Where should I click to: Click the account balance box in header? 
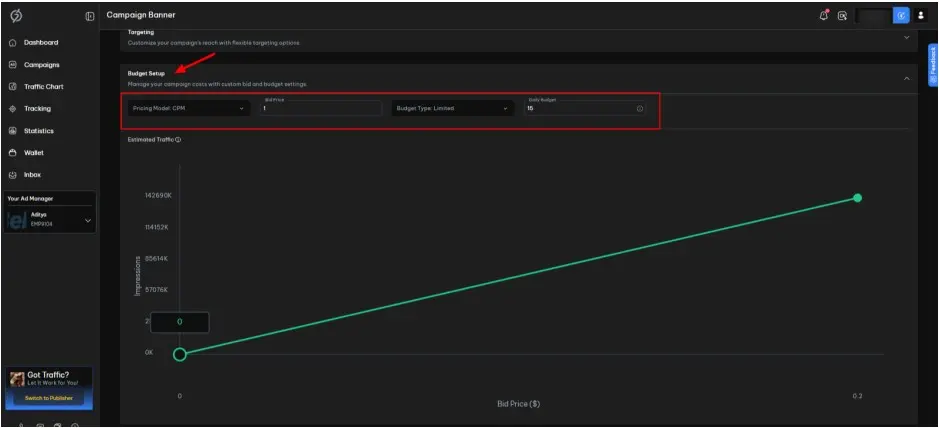(872, 16)
